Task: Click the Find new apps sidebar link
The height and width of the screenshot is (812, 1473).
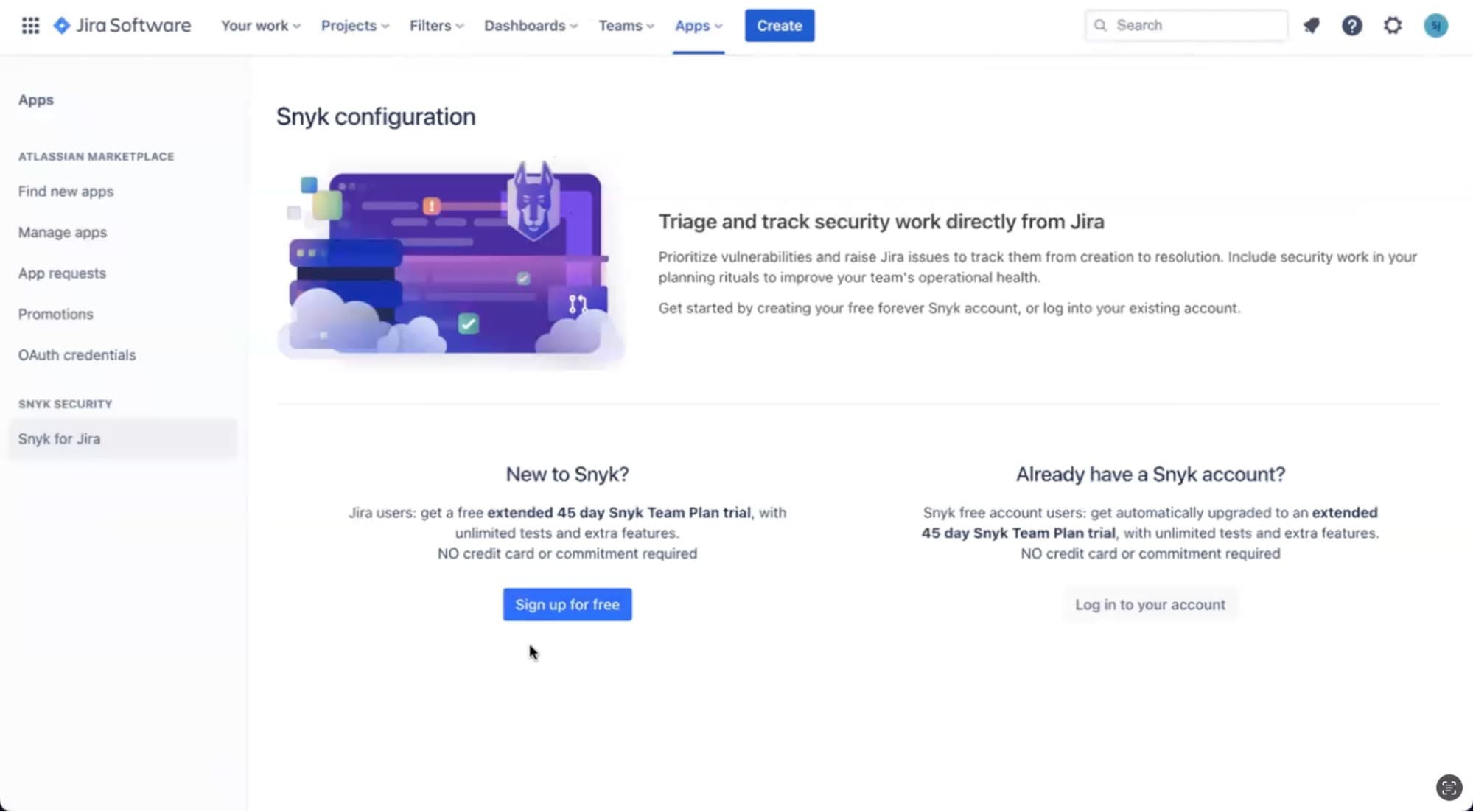Action: point(65,191)
